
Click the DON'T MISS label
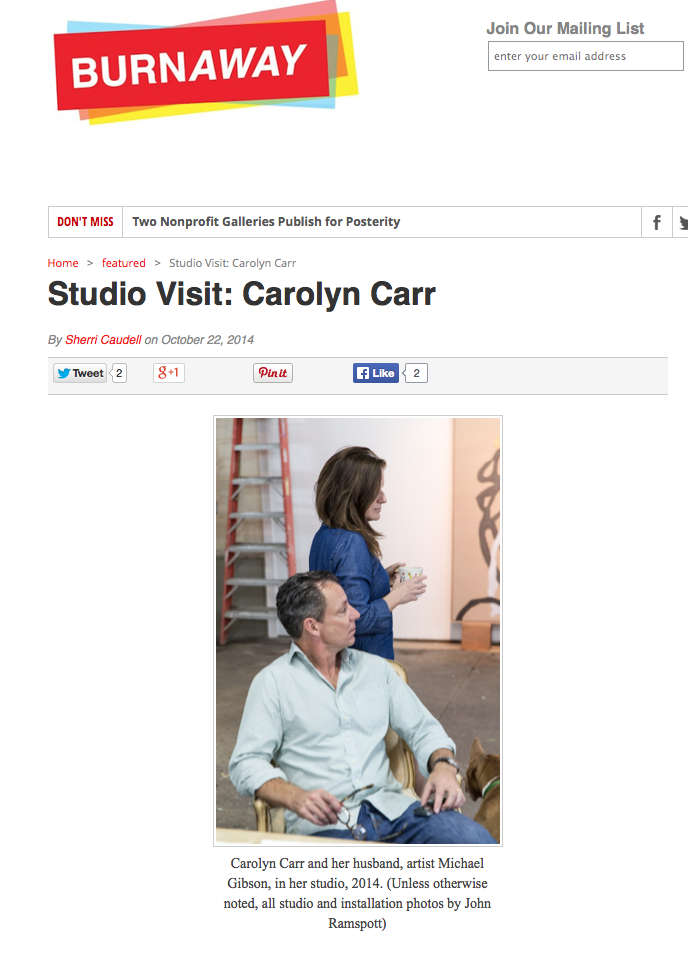pos(85,222)
